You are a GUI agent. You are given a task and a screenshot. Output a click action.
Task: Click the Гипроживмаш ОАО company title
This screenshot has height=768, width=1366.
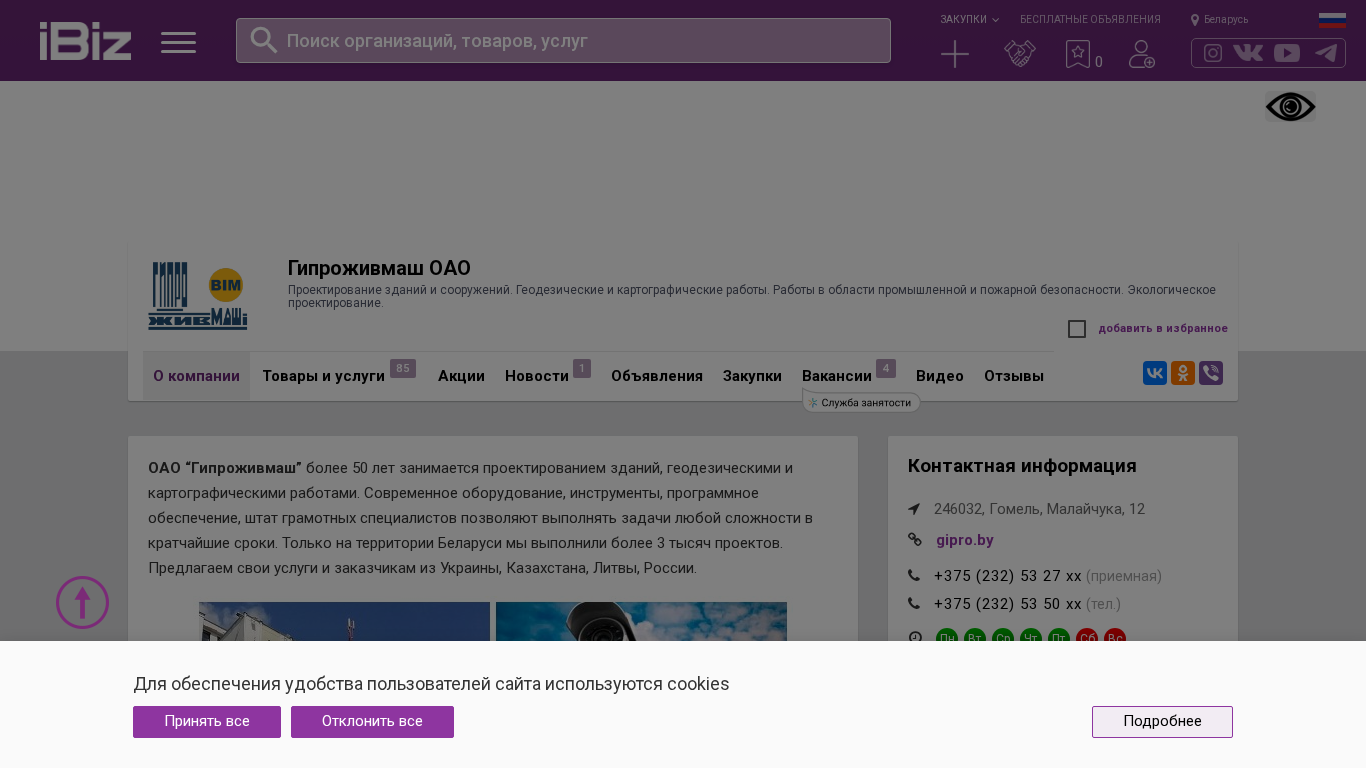[x=379, y=268]
